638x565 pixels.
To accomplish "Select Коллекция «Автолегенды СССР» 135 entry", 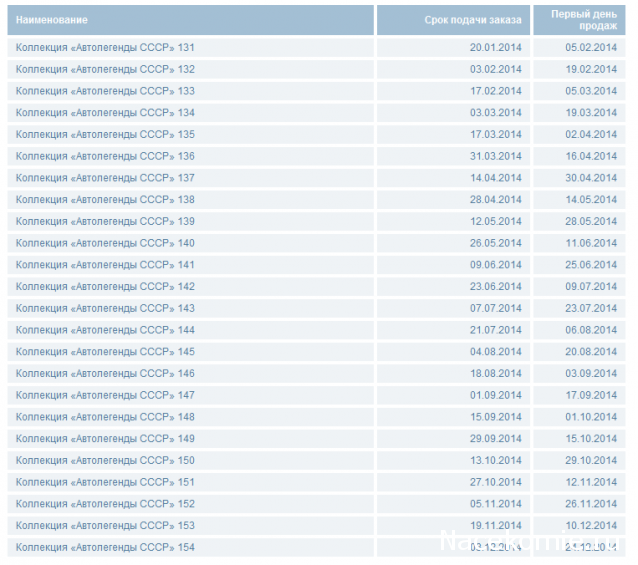I will 105,135.
